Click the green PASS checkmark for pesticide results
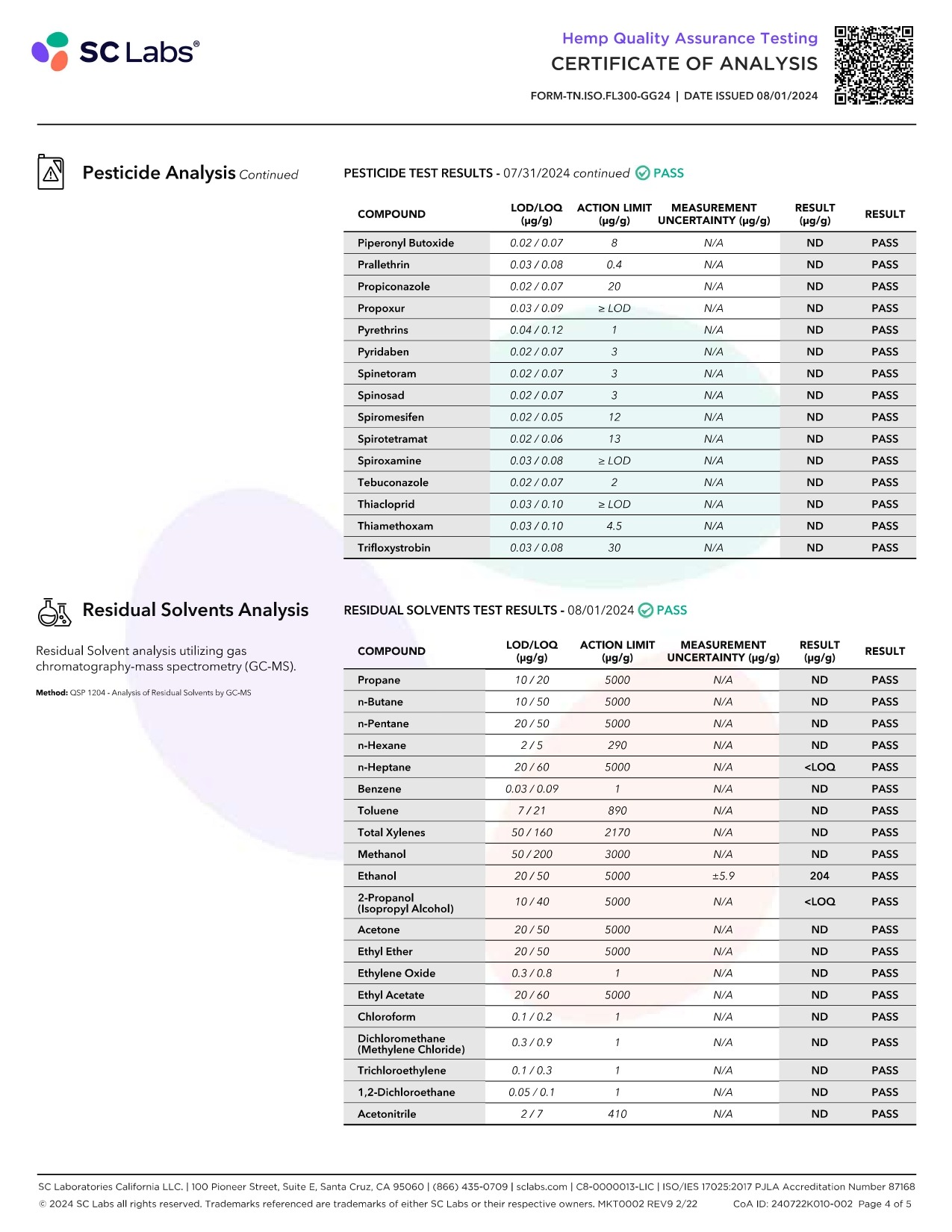 (643, 173)
